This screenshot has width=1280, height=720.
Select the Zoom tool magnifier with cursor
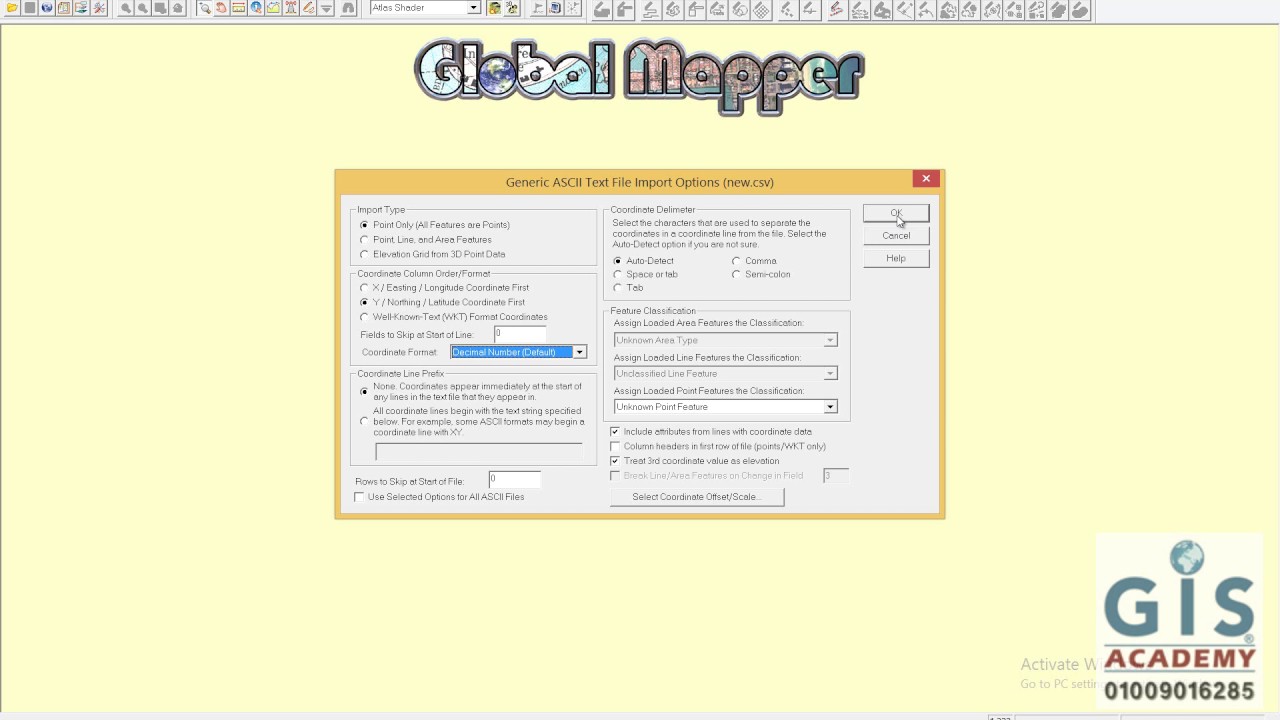pyautogui.click(x=204, y=8)
